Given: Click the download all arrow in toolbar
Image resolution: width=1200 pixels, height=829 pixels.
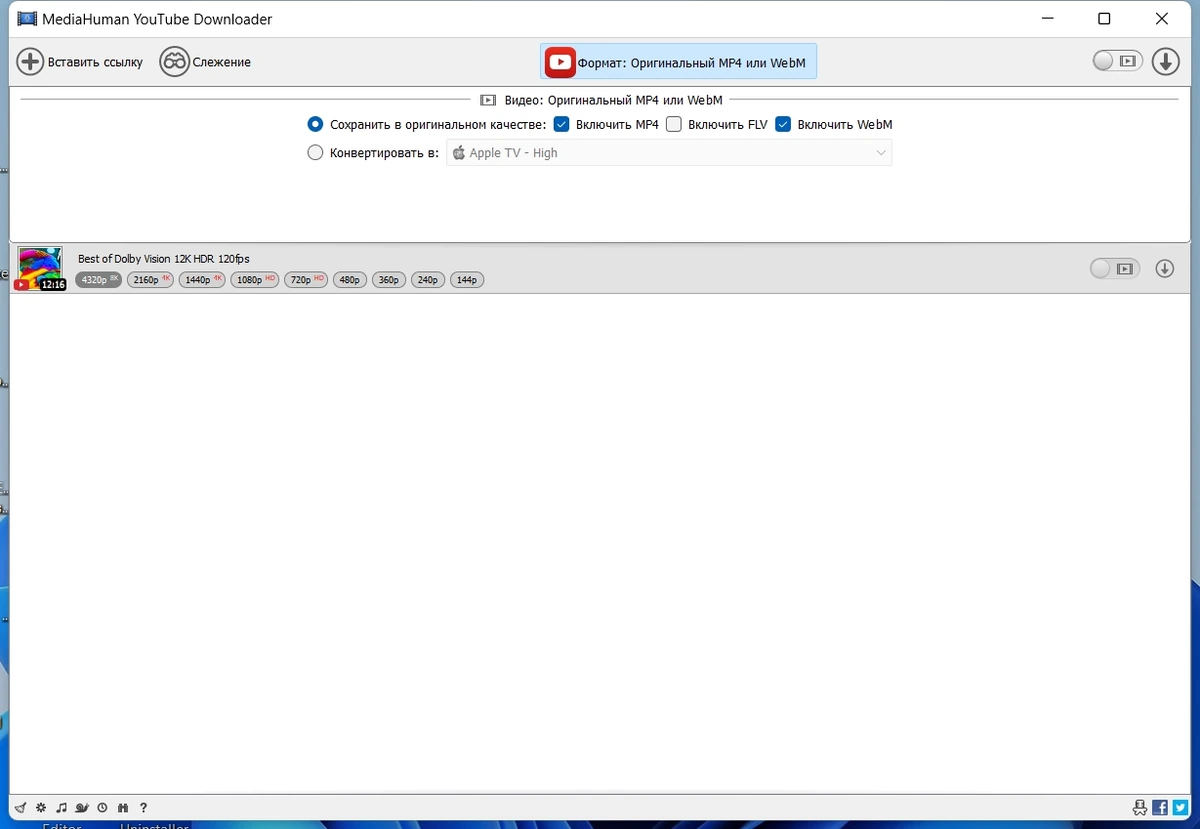Looking at the screenshot, I should (x=1166, y=62).
